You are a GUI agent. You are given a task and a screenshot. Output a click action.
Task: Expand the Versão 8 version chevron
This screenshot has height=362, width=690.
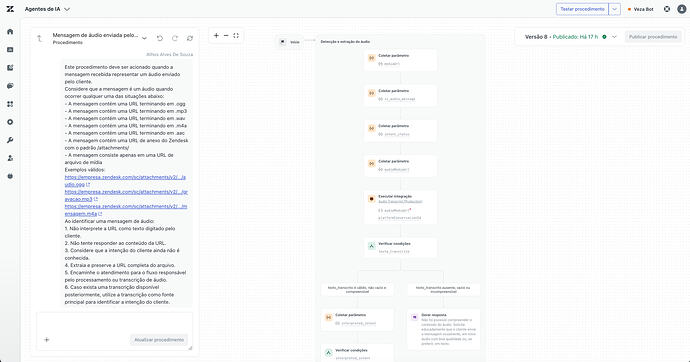614,37
